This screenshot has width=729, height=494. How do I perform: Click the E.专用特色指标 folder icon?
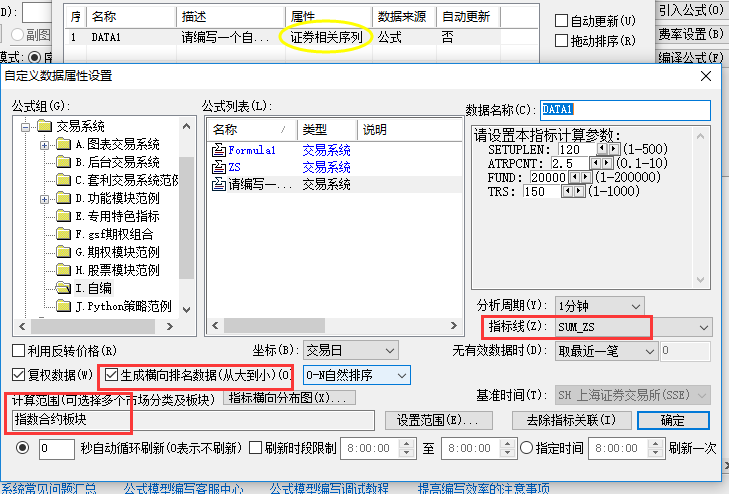(x=64, y=216)
